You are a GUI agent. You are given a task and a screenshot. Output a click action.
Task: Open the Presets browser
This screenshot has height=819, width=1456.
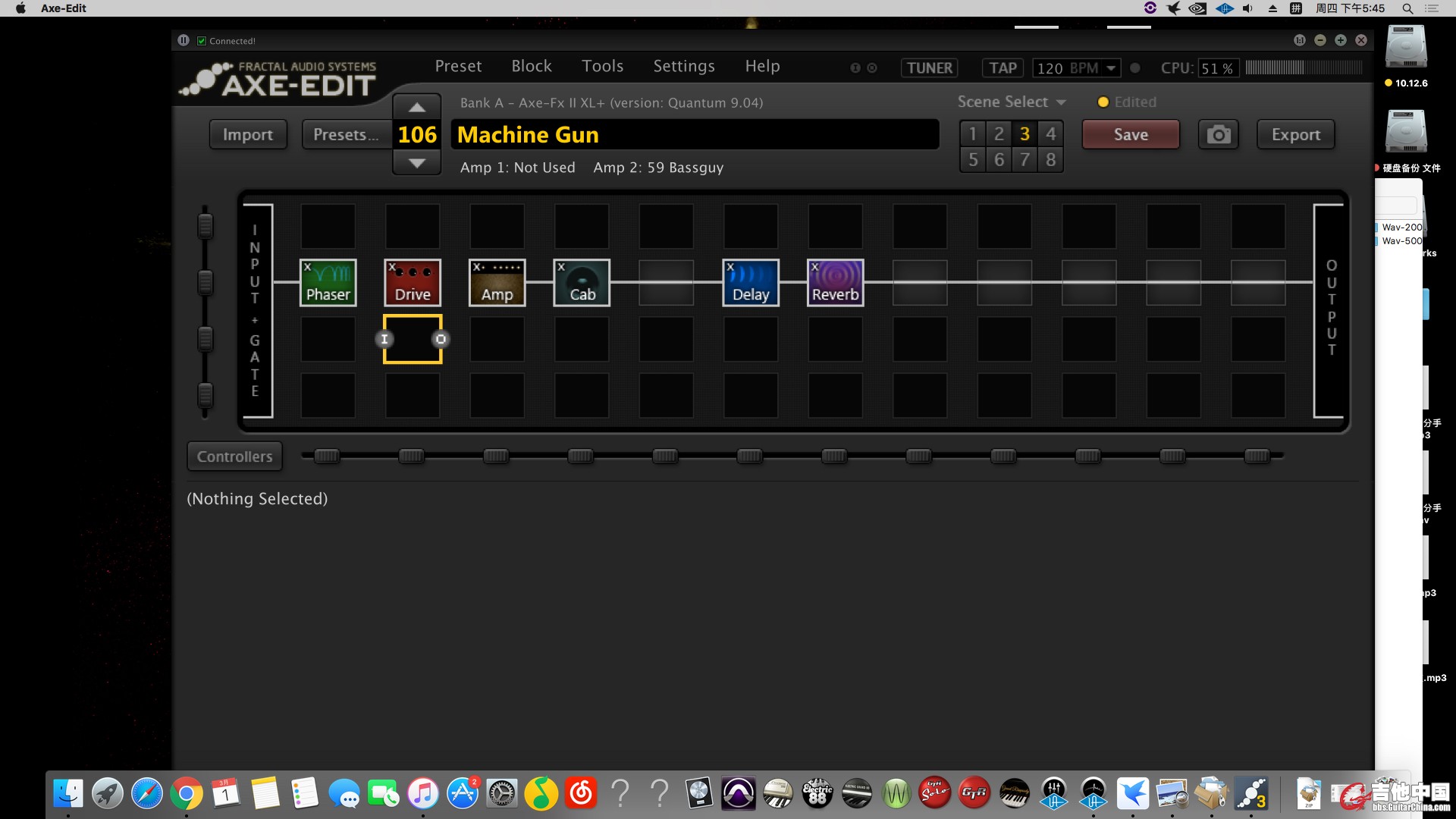tap(346, 134)
